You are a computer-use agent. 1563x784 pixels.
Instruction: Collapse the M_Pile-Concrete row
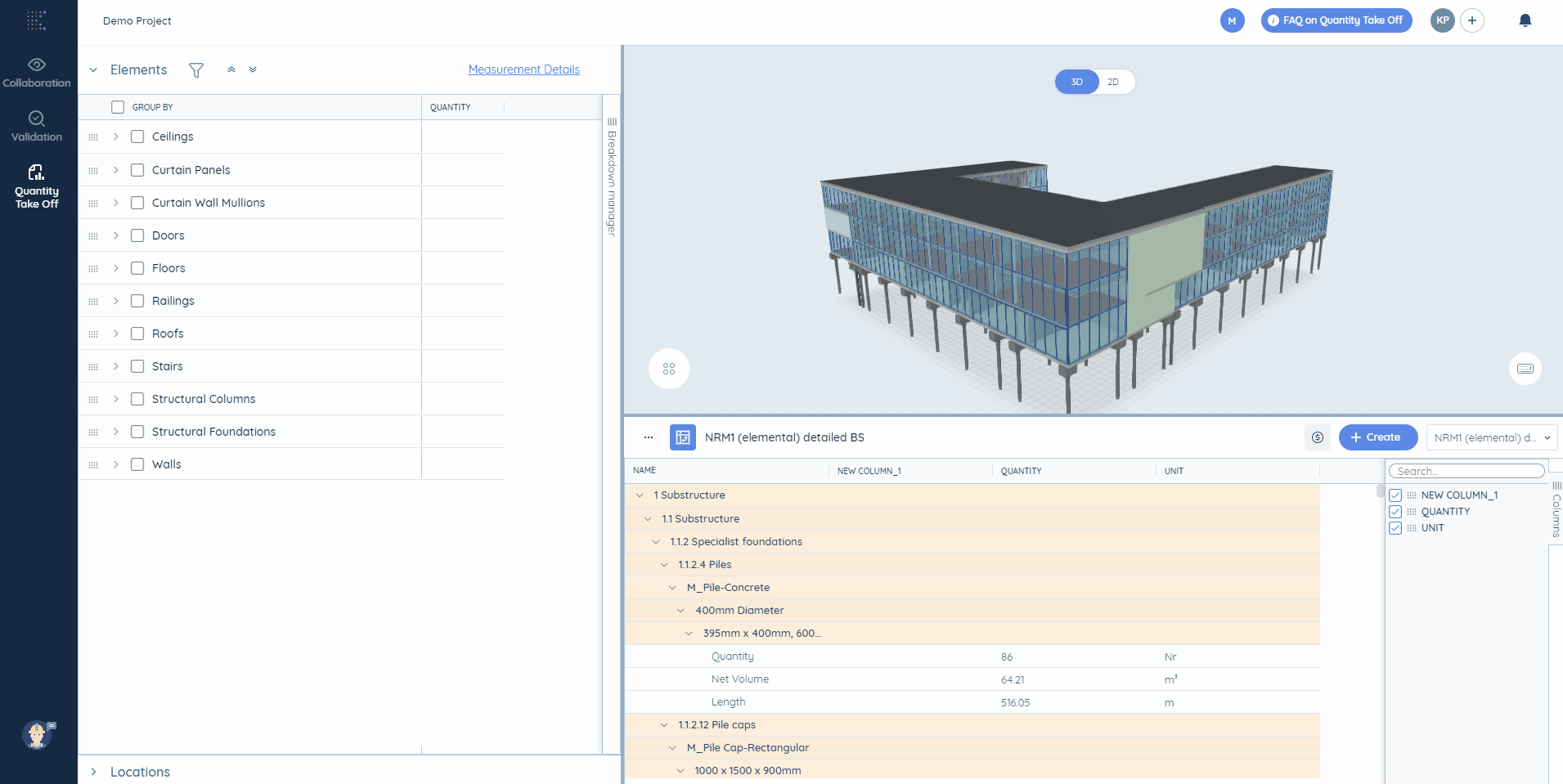pos(672,588)
